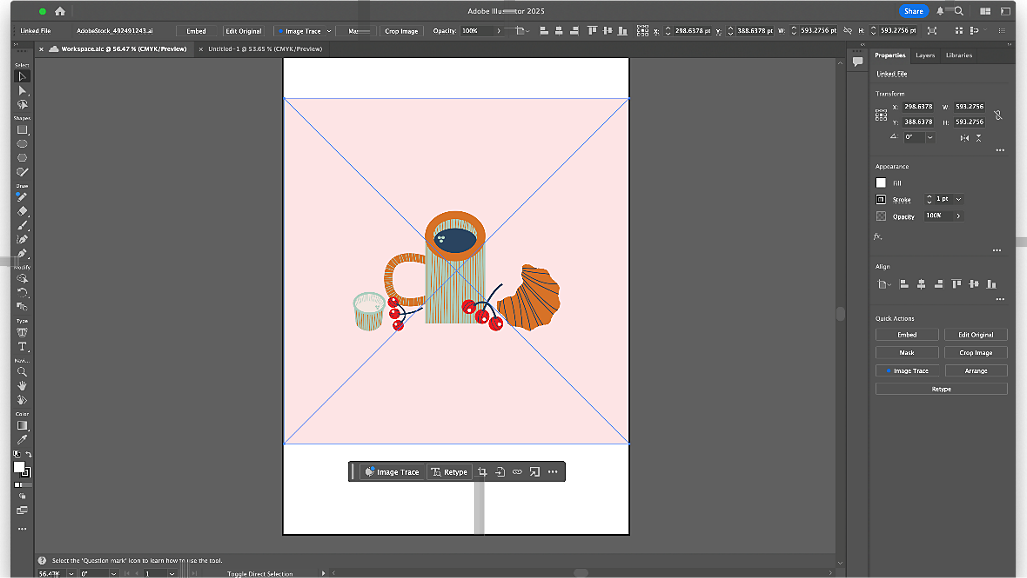Select the Hand tool

pos(22,386)
